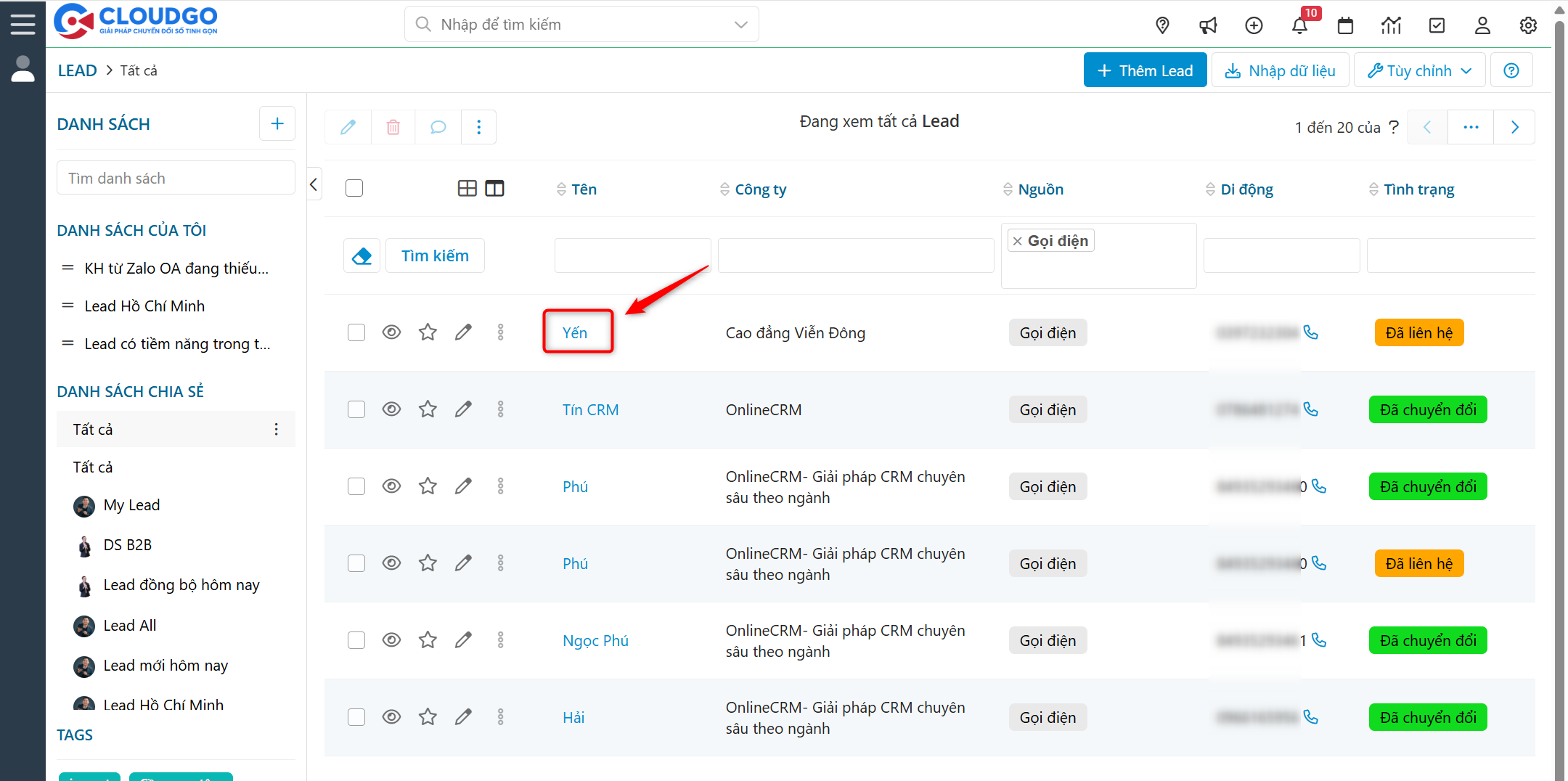1568x781 pixels.
Task: Open the calendar icon in header
Action: click(1345, 25)
